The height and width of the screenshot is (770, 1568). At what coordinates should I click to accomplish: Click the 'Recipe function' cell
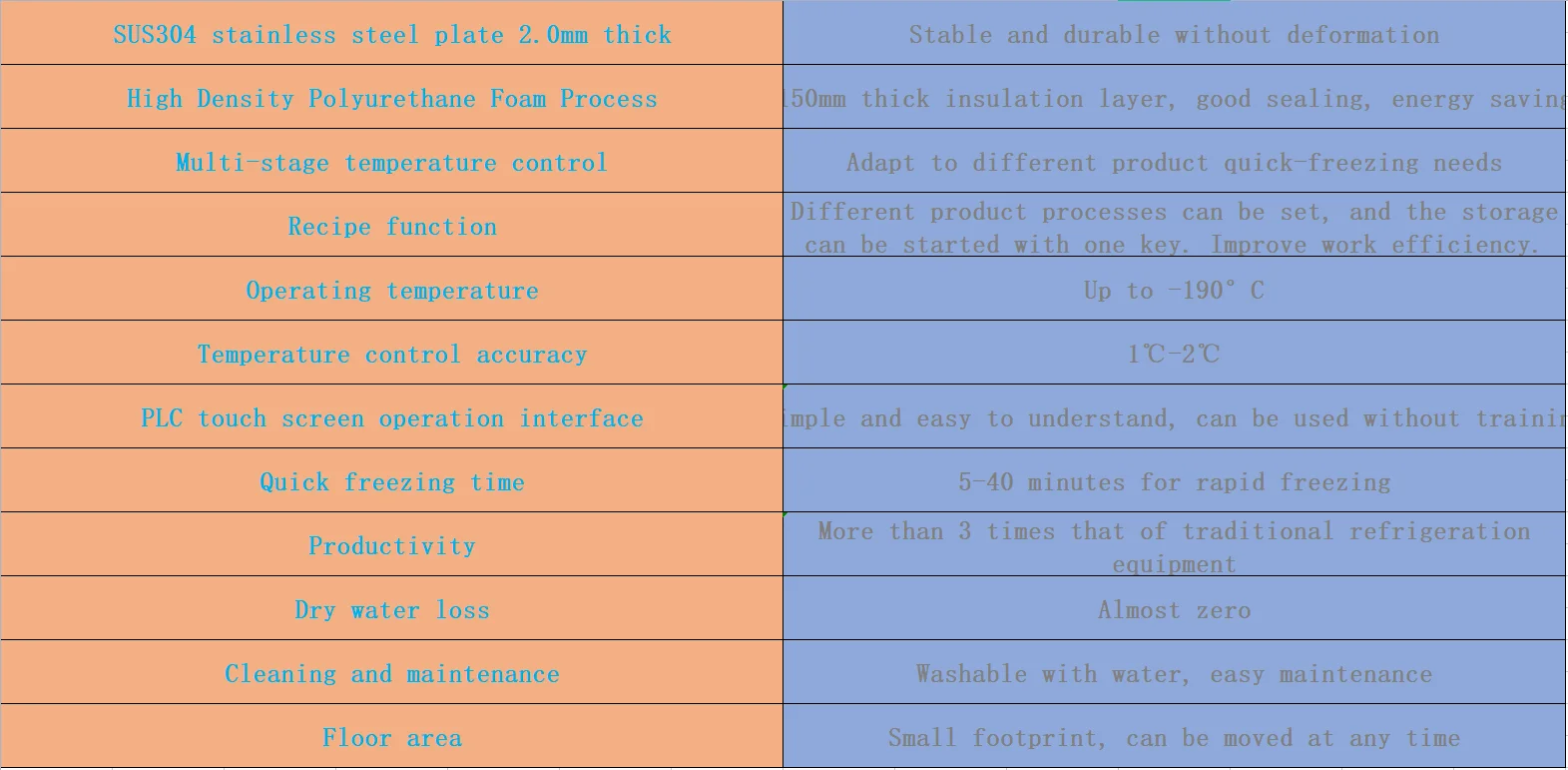[391, 225]
